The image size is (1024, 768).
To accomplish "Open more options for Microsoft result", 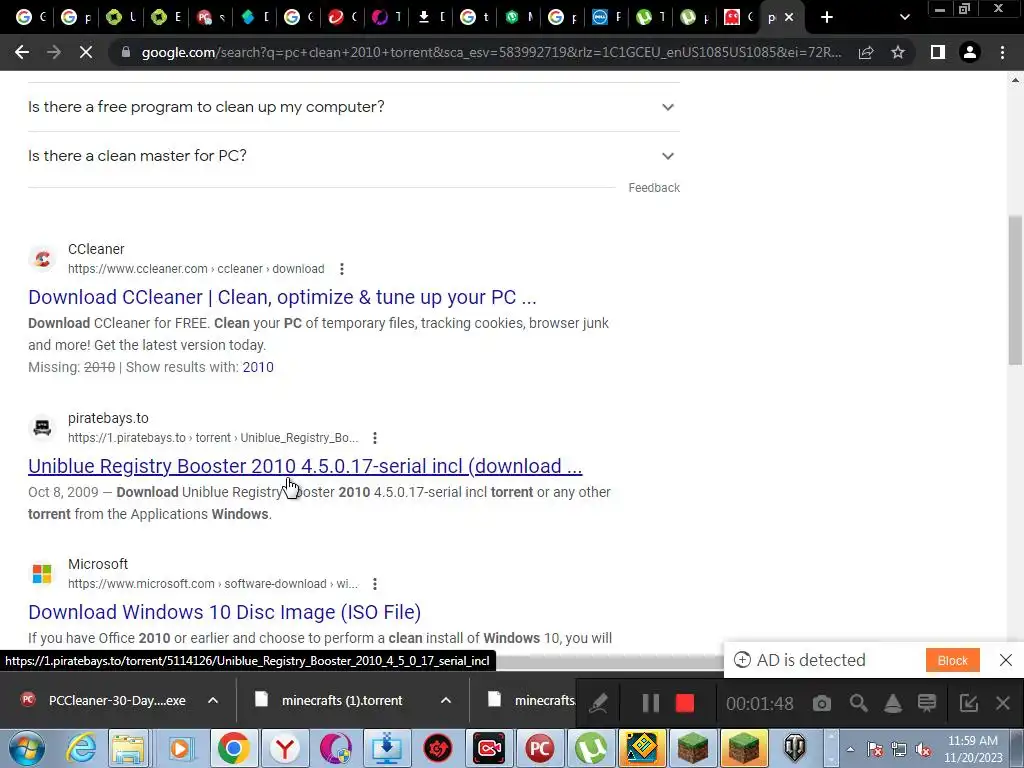I will click(x=374, y=584).
